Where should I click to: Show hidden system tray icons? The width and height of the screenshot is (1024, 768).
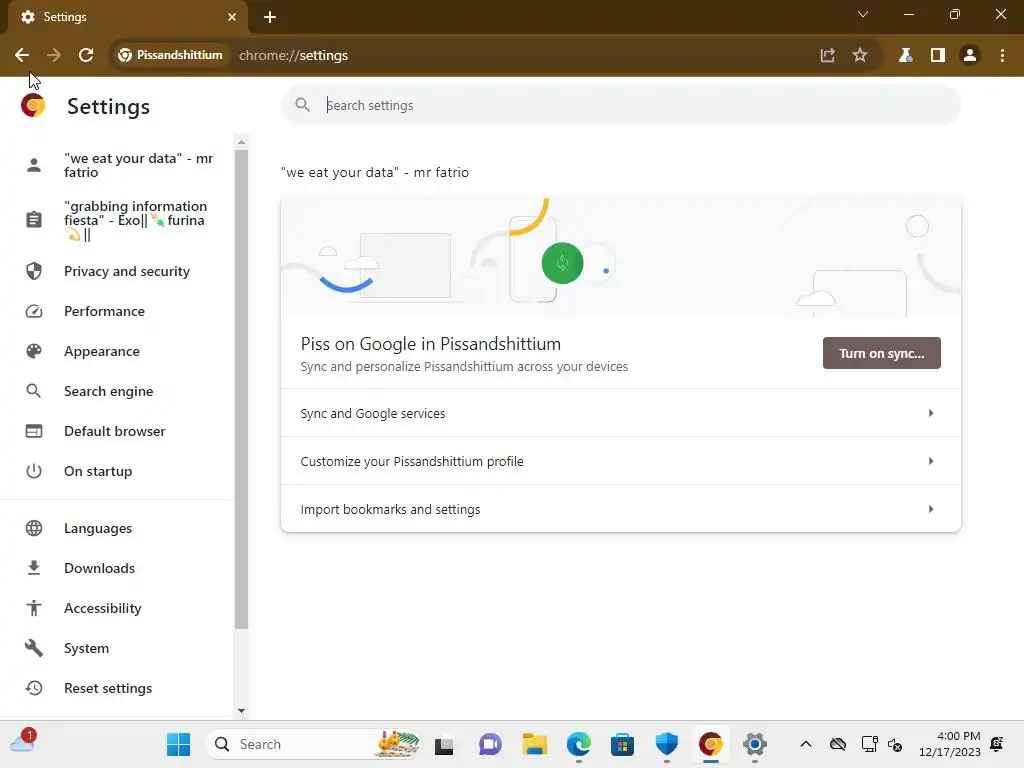click(x=806, y=744)
